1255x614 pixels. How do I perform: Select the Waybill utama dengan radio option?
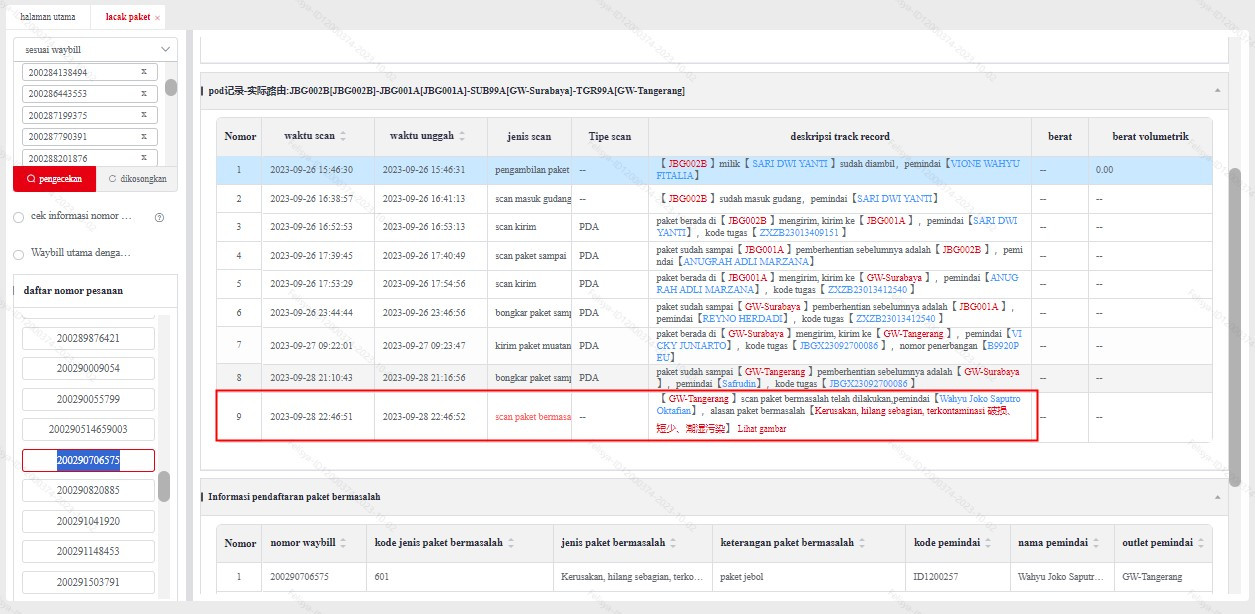click(19, 254)
